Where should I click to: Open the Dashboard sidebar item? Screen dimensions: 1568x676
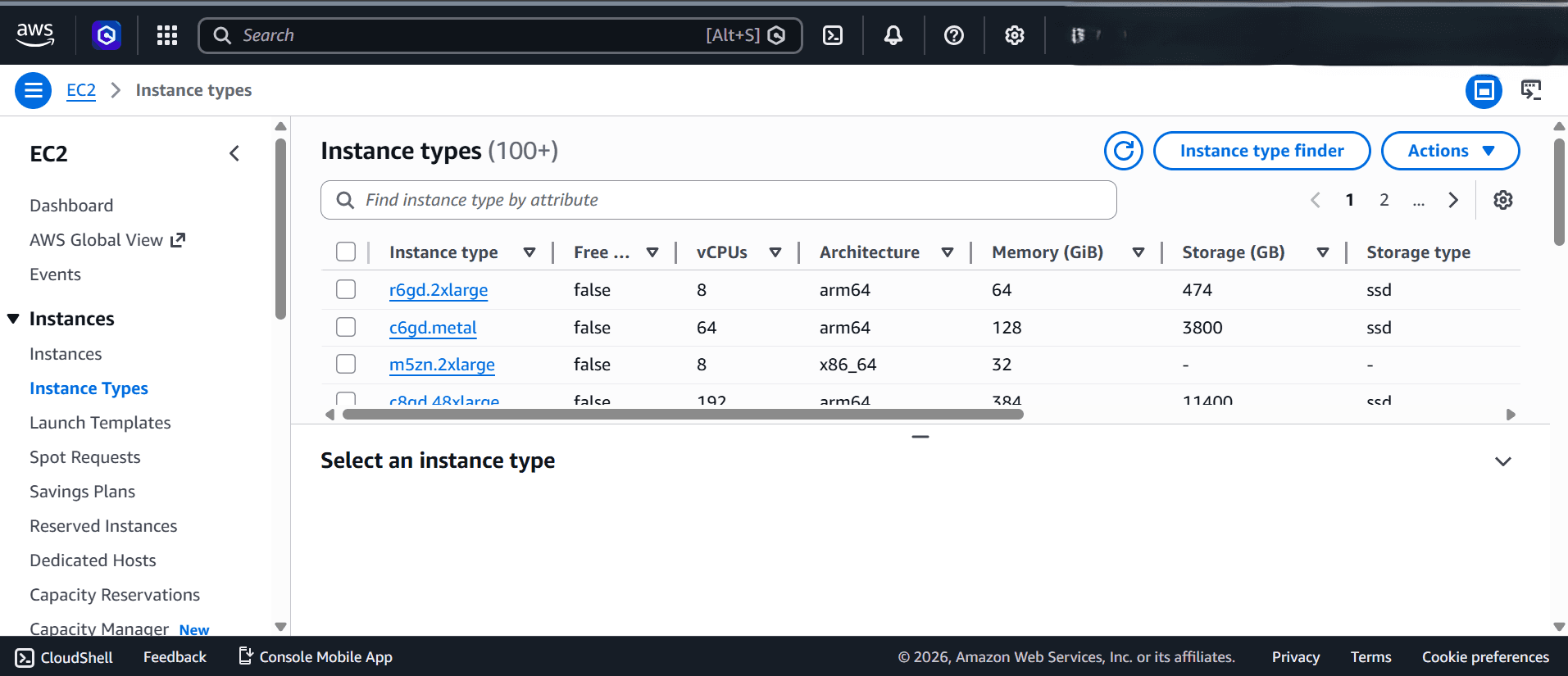click(71, 206)
